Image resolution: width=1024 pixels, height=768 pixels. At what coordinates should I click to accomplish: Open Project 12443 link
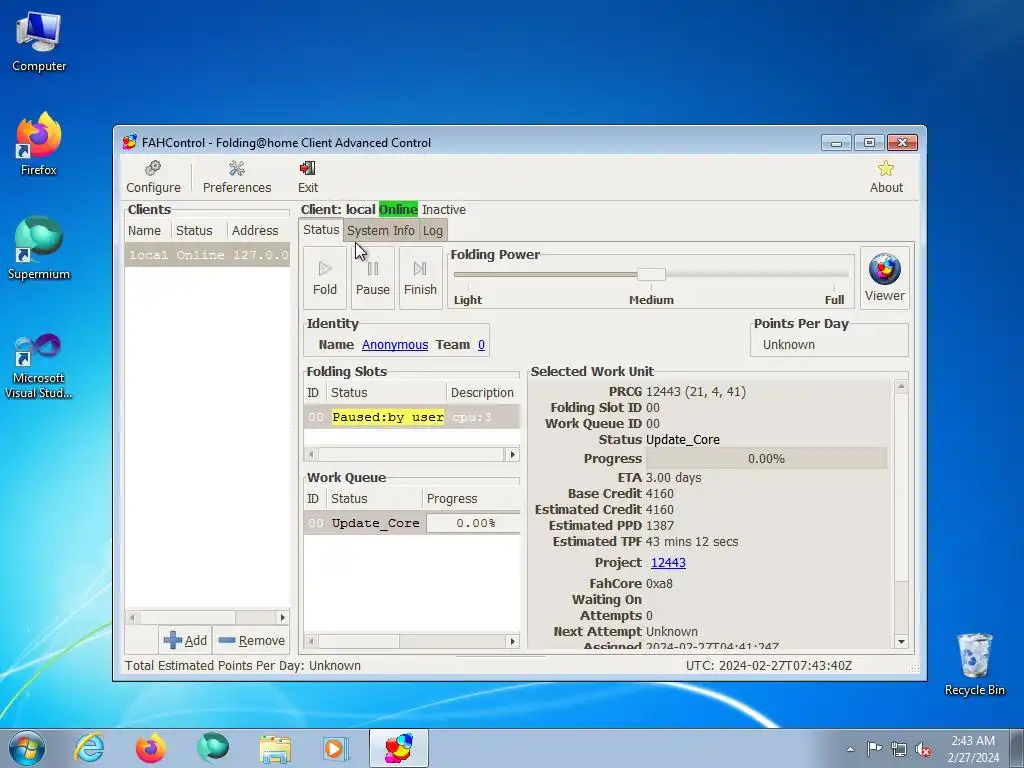click(668, 563)
